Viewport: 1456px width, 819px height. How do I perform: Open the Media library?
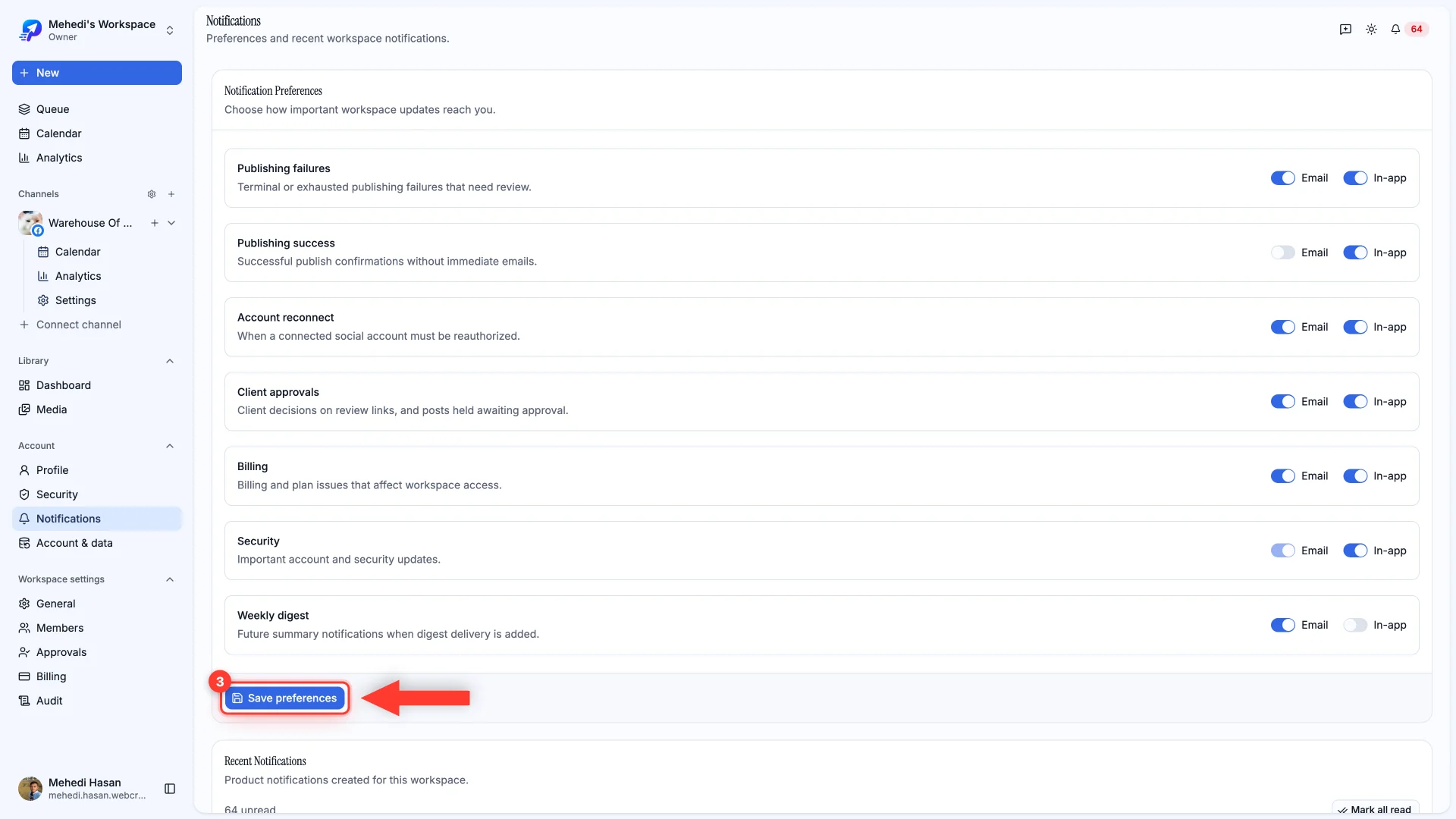click(97, 409)
